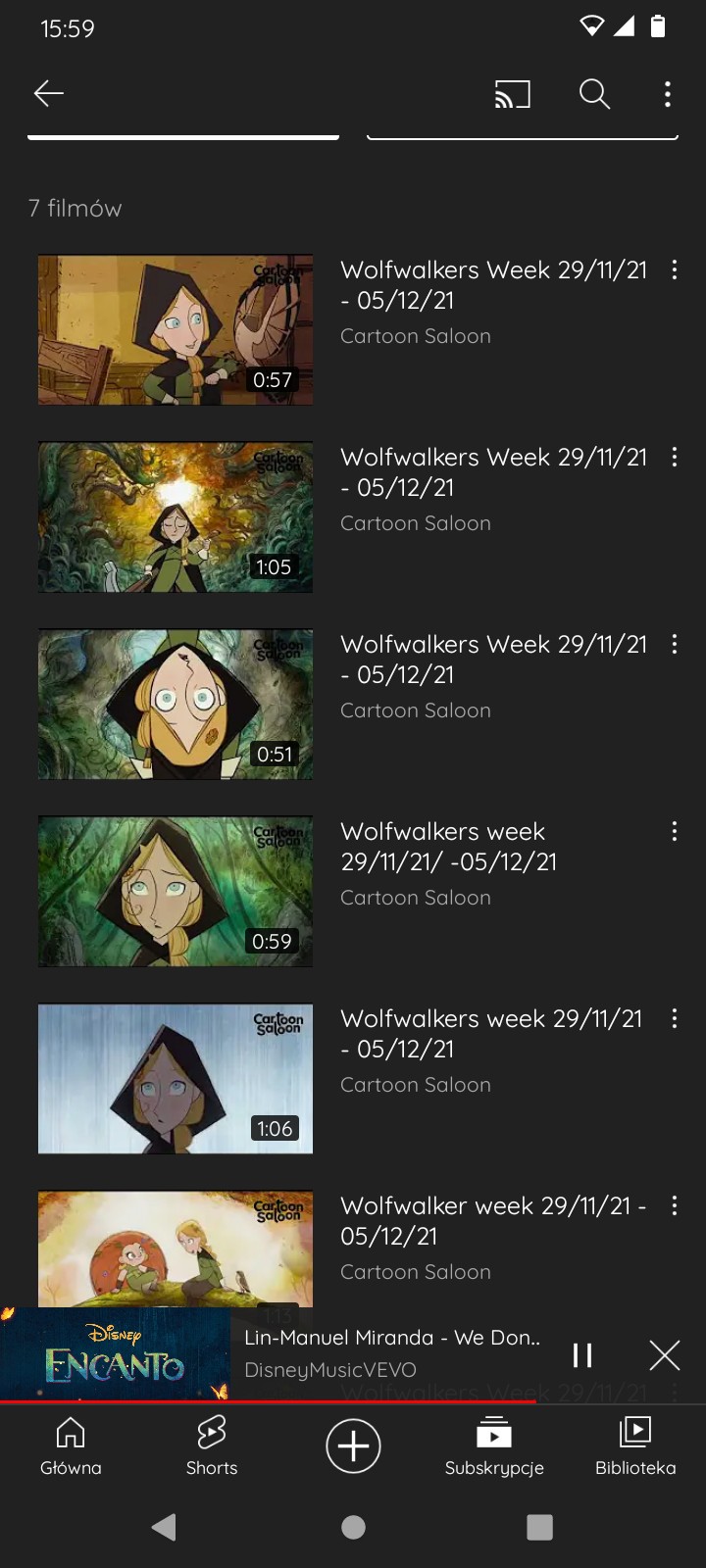Play the 0:57 Wolfwalkers thumbnail
This screenshot has height=1568, width=706.
[x=176, y=329]
